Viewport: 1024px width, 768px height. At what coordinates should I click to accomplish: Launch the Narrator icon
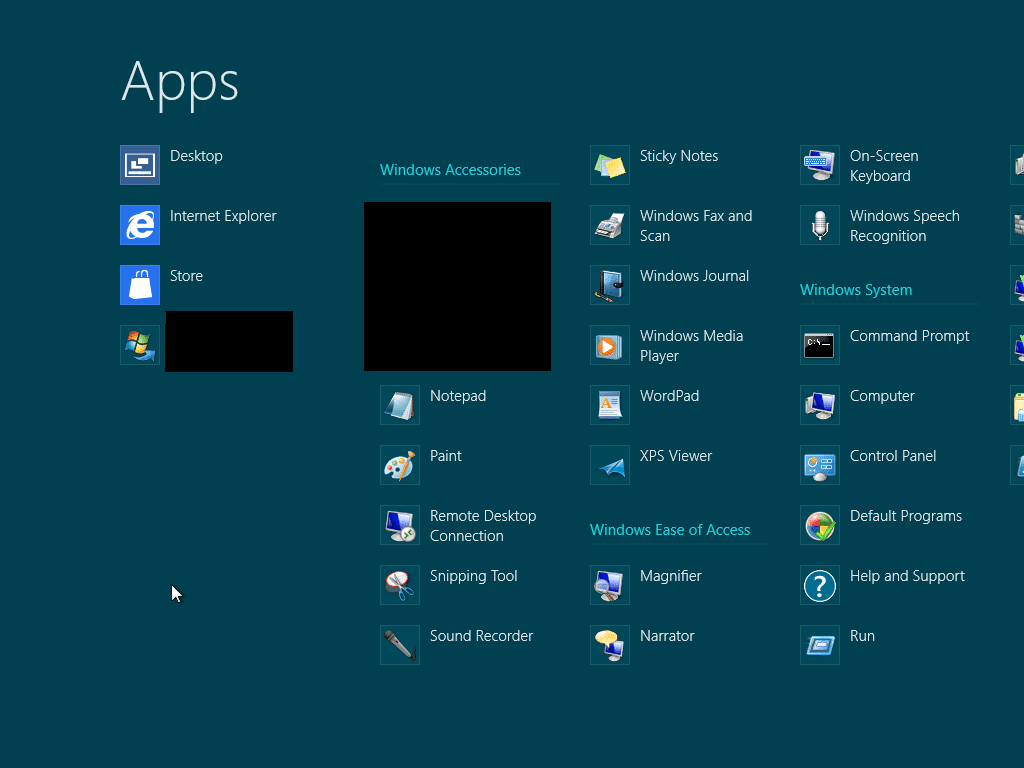(610, 645)
